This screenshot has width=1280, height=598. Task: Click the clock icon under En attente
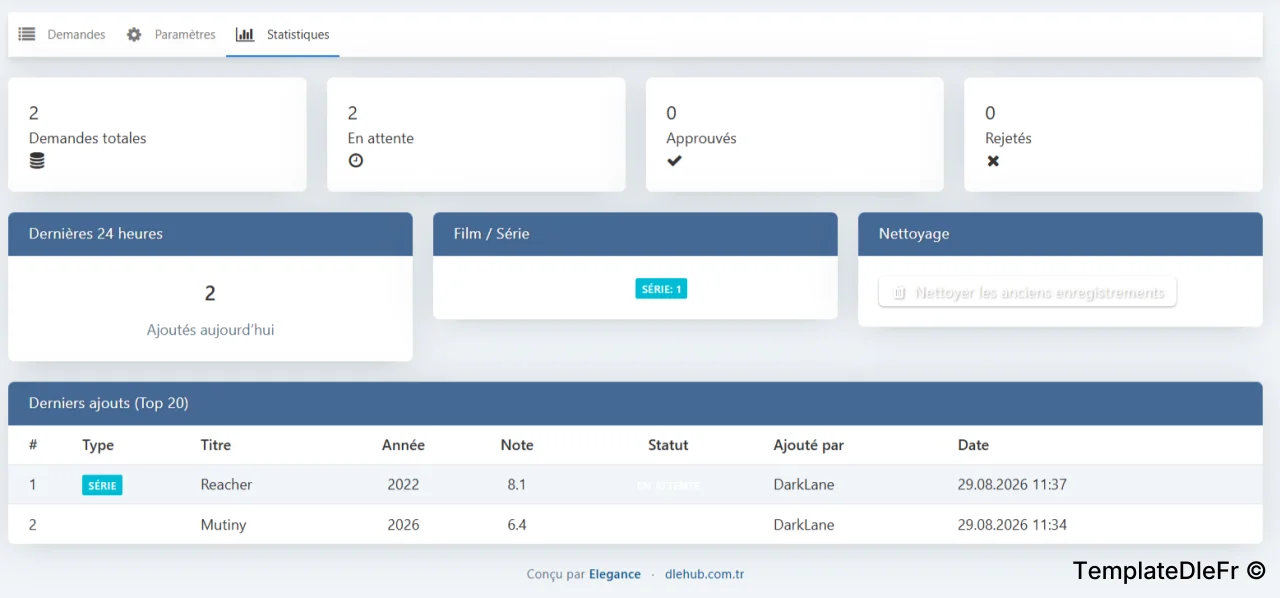coord(355,160)
